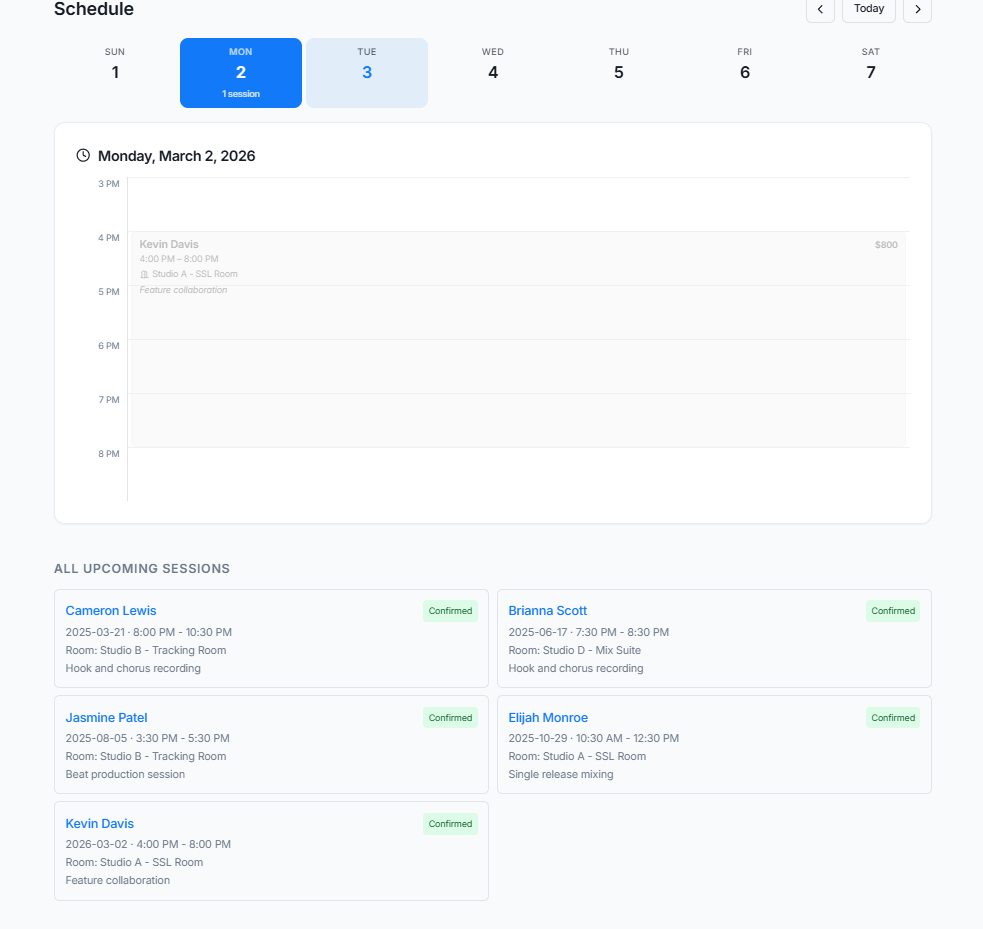Open Kevin Davis 4:00 PM session block
983x929 pixels.
click(518, 339)
